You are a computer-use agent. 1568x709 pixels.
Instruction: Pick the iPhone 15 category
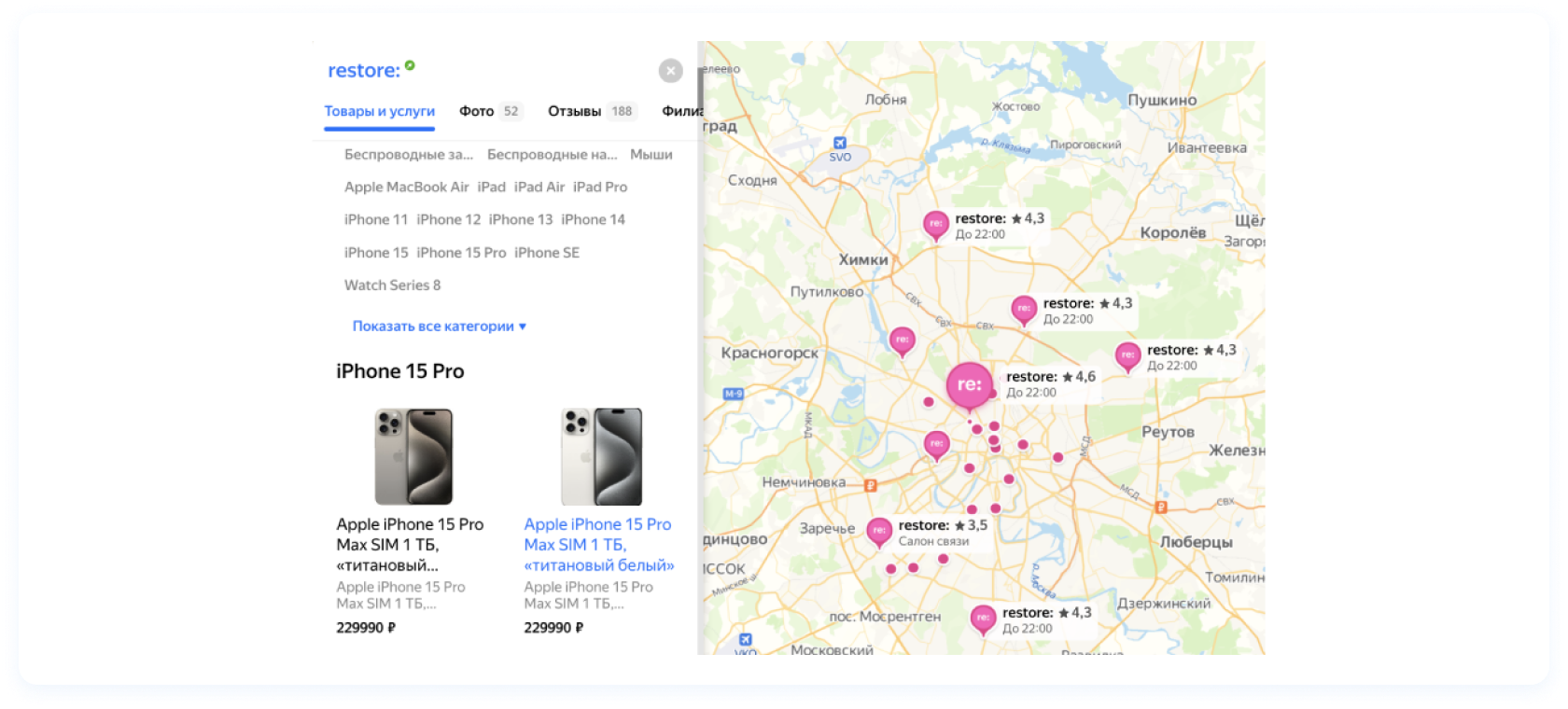pos(376,252)
